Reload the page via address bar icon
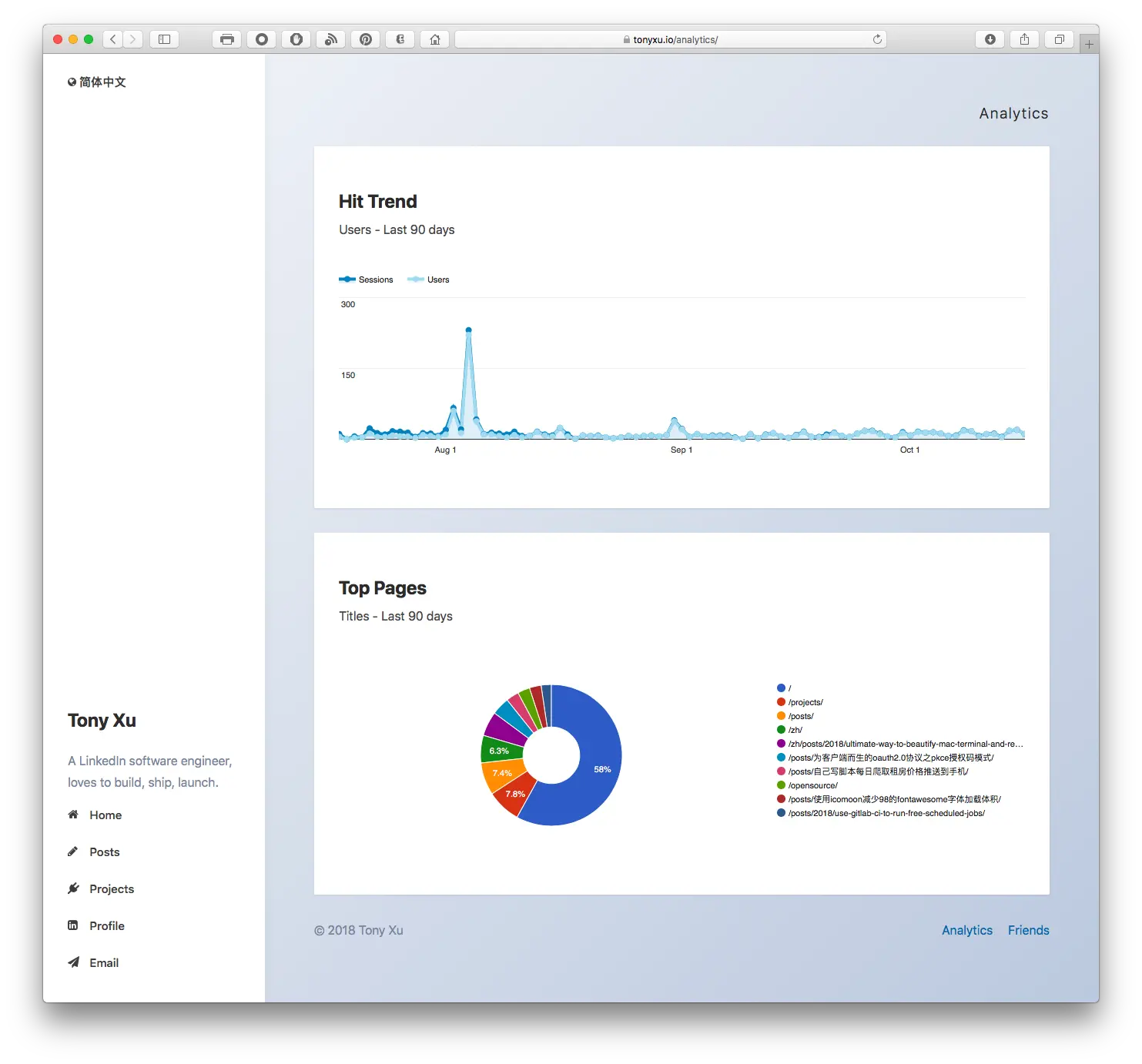 pos(877,38)
